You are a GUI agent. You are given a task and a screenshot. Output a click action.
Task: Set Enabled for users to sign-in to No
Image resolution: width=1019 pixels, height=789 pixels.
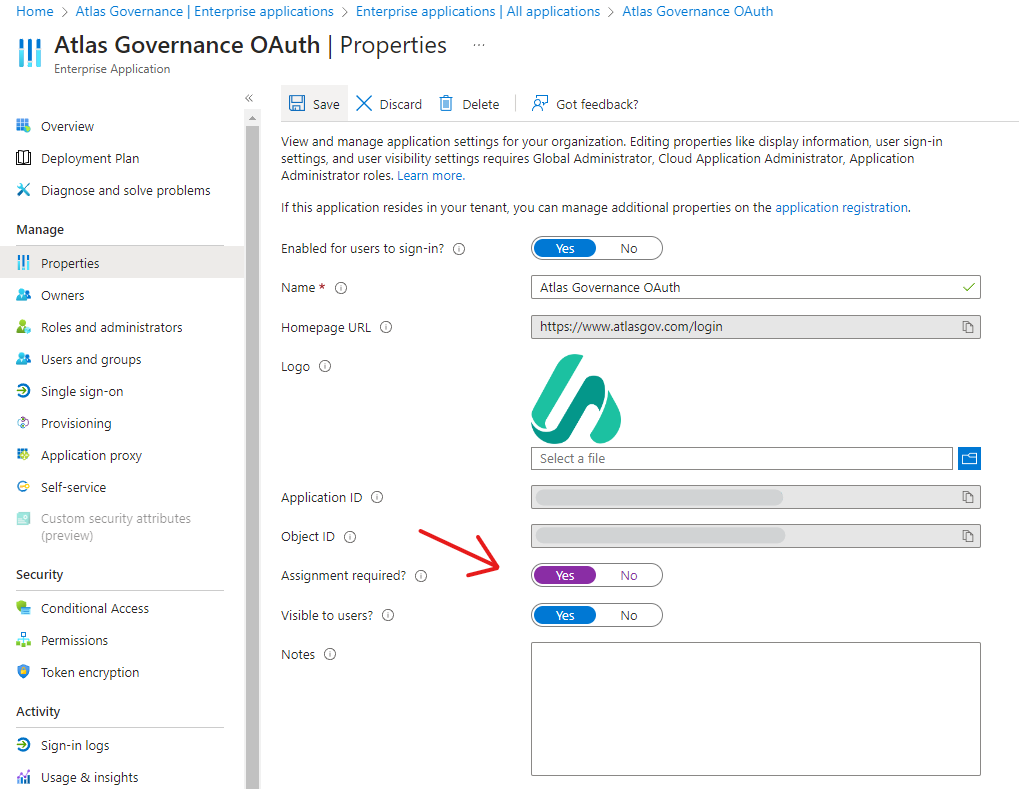tap(629, 248)
